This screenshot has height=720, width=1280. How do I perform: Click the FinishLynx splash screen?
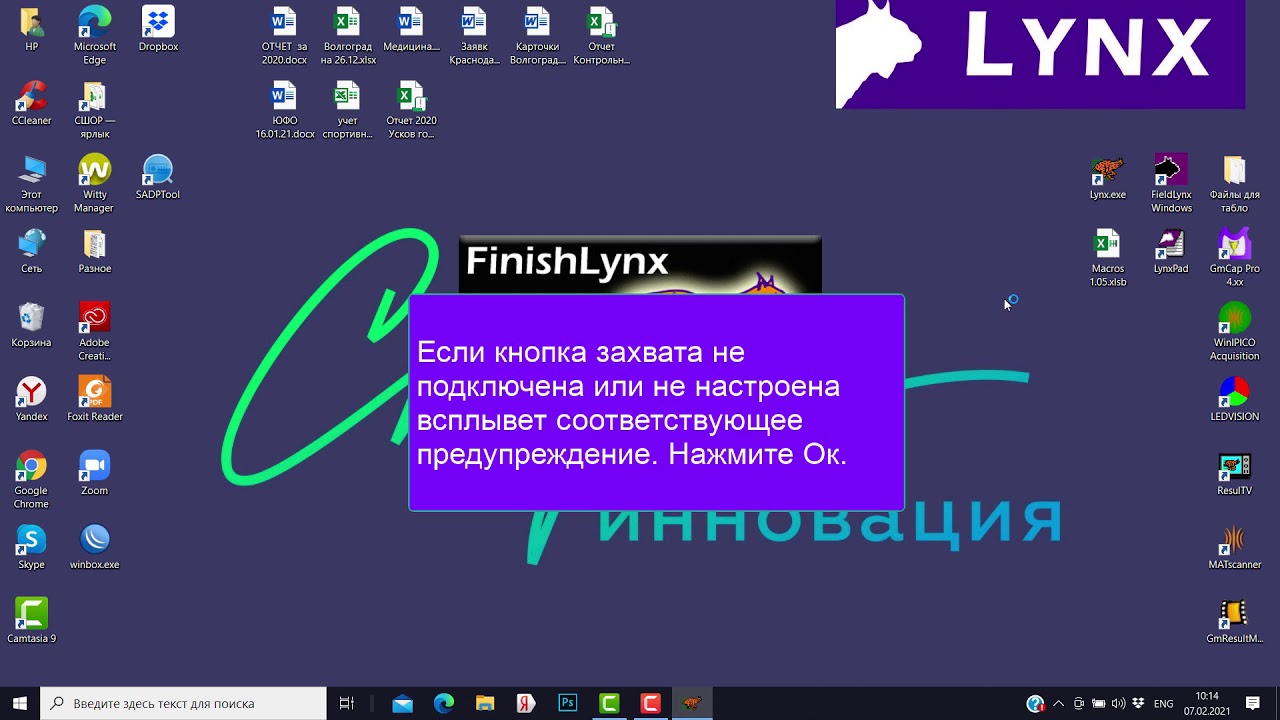[640, 265]
